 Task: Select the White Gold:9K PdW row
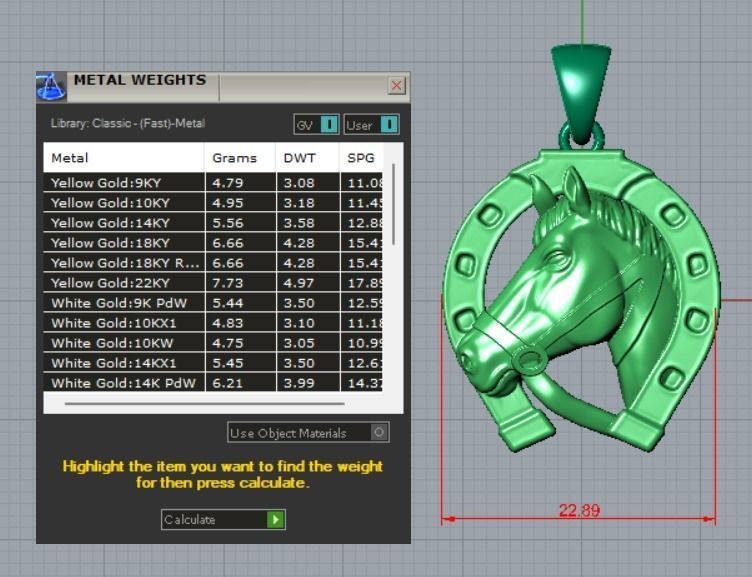click(x=213, y=303)
